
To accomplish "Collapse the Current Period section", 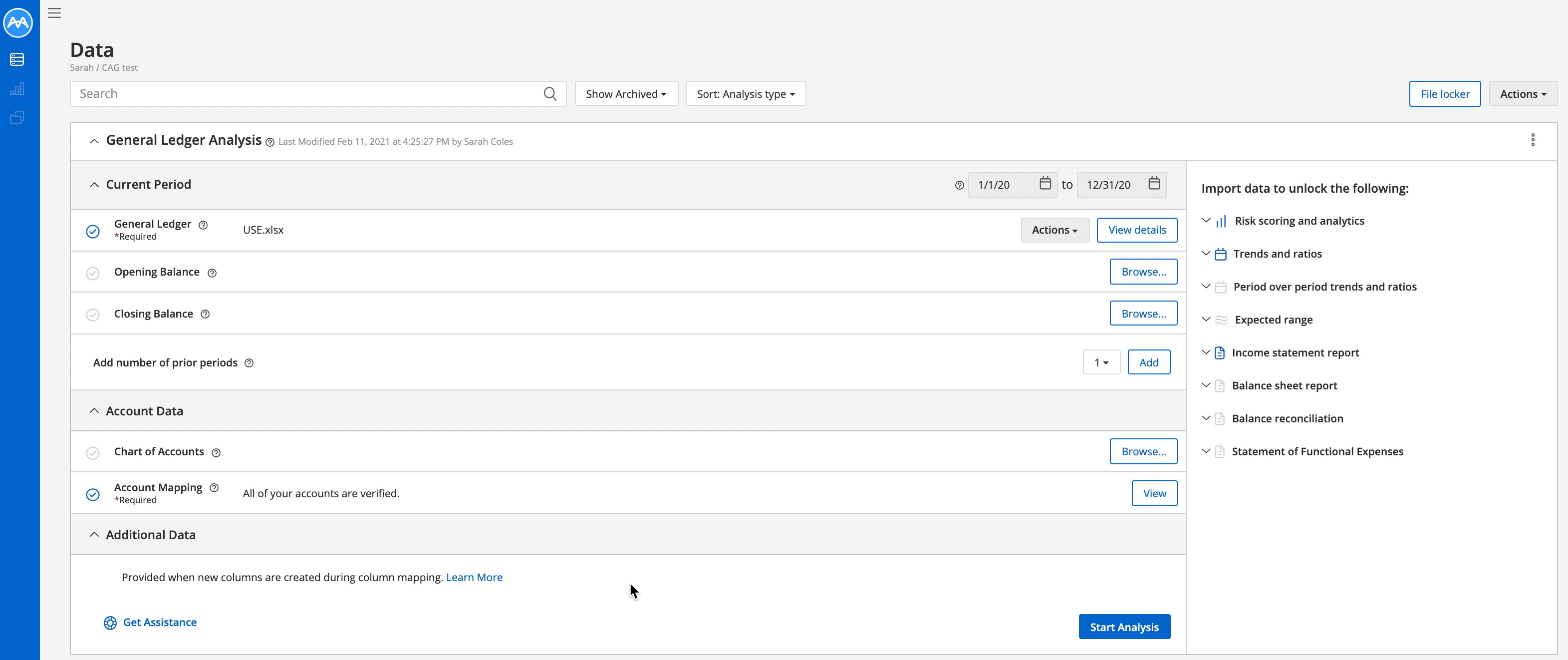I will pos(94,185).
